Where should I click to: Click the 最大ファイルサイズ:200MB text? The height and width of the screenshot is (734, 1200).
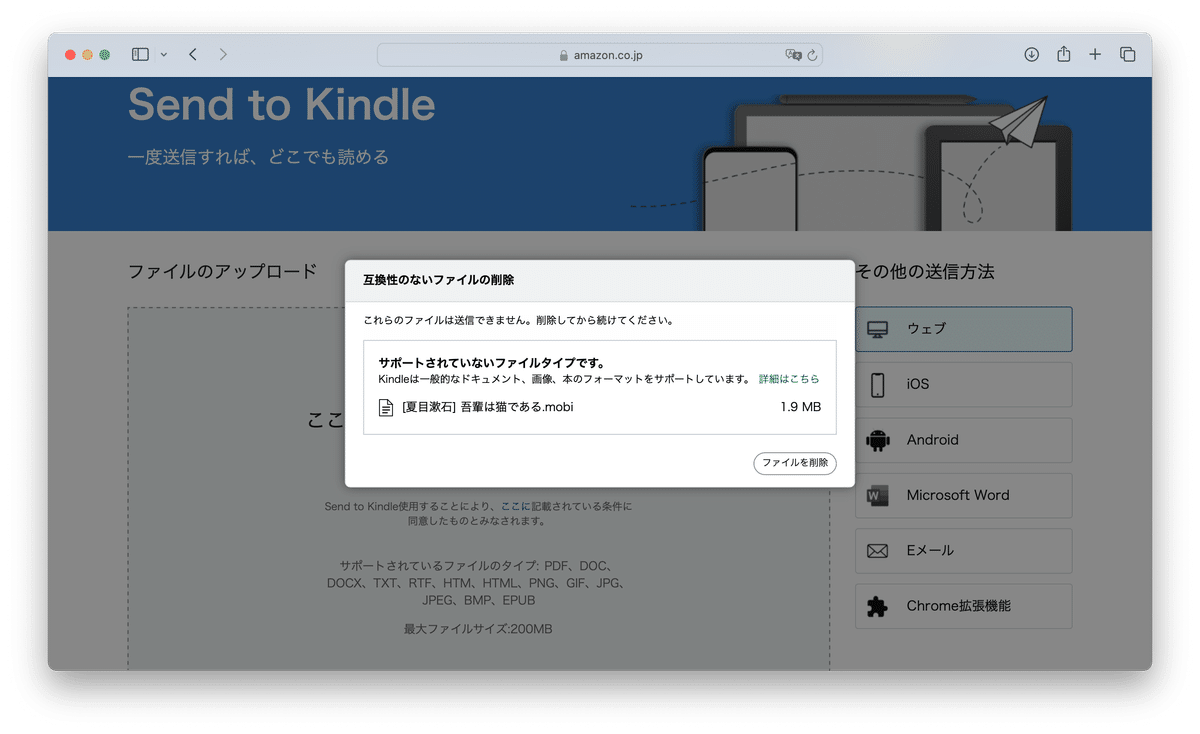478,629
